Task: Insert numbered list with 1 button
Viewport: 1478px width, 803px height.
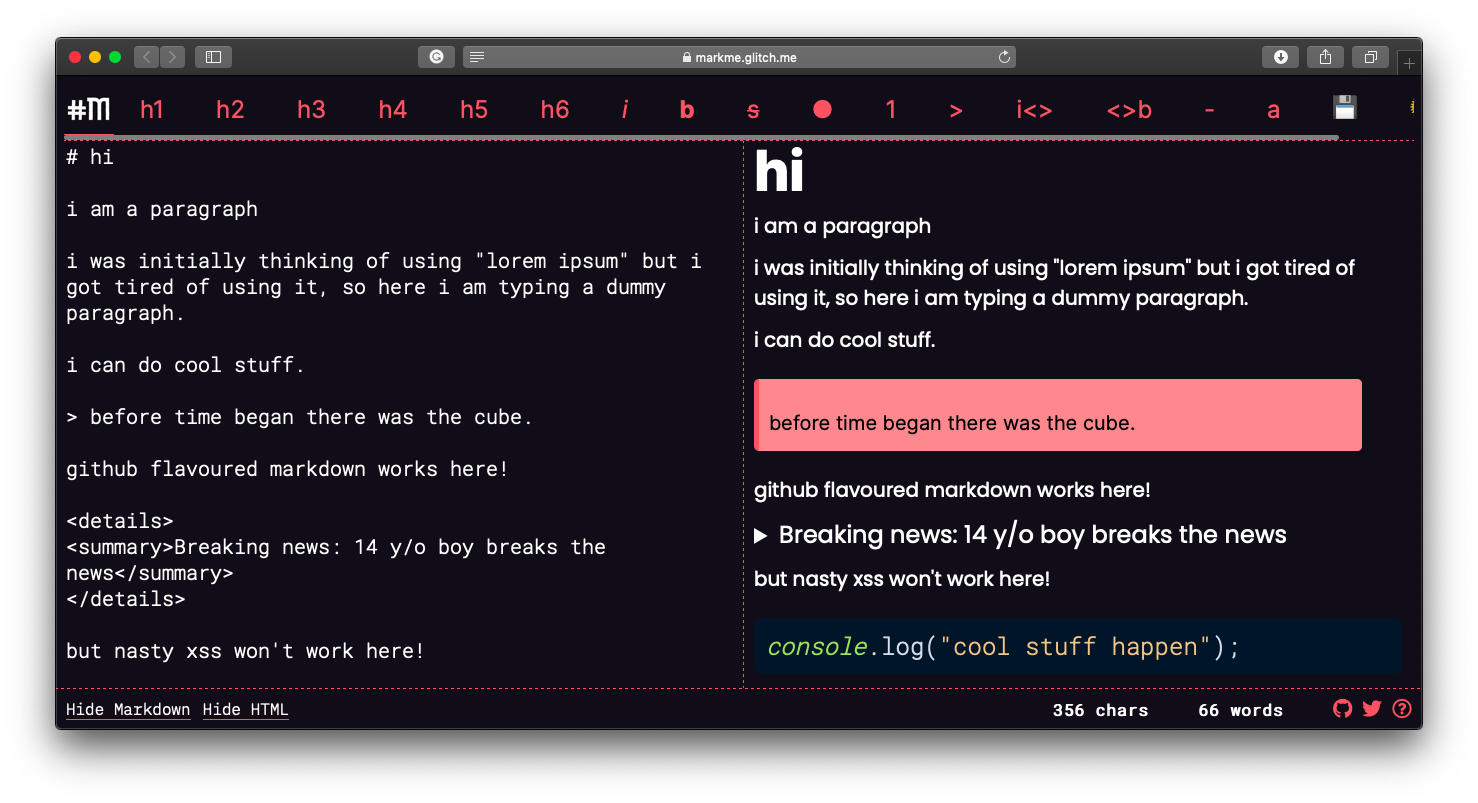Action: coord(890,109)
